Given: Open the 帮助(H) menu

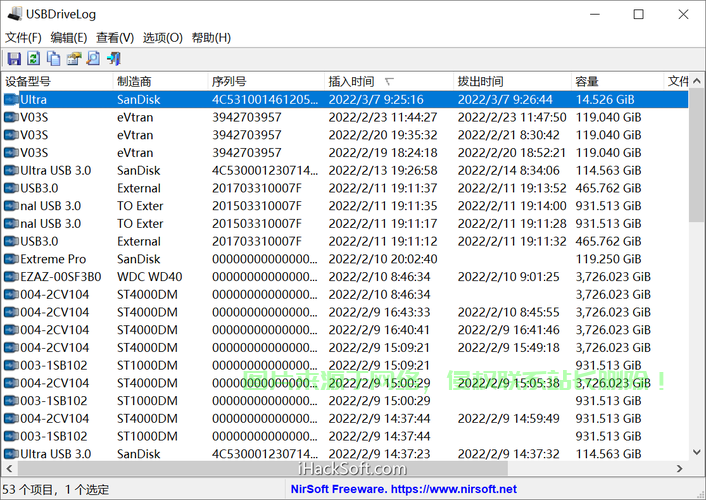Looking at the screenshot, I should tap(211, 37).
